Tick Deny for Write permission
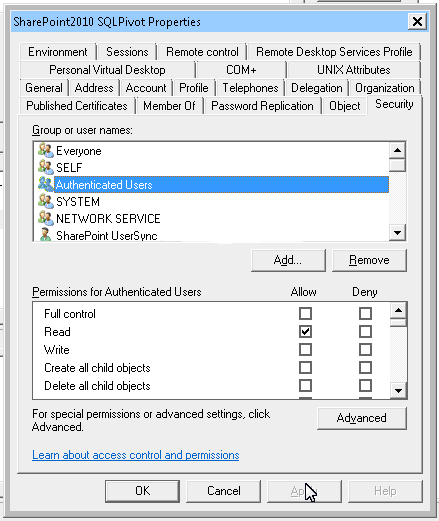 point(365,350)
